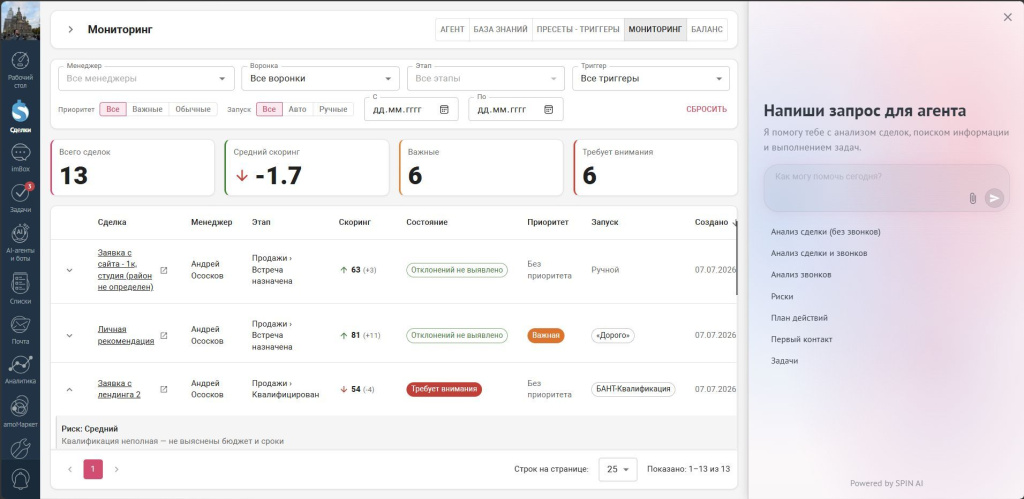Click the paperclip attach icon

[x=972, y=198]
